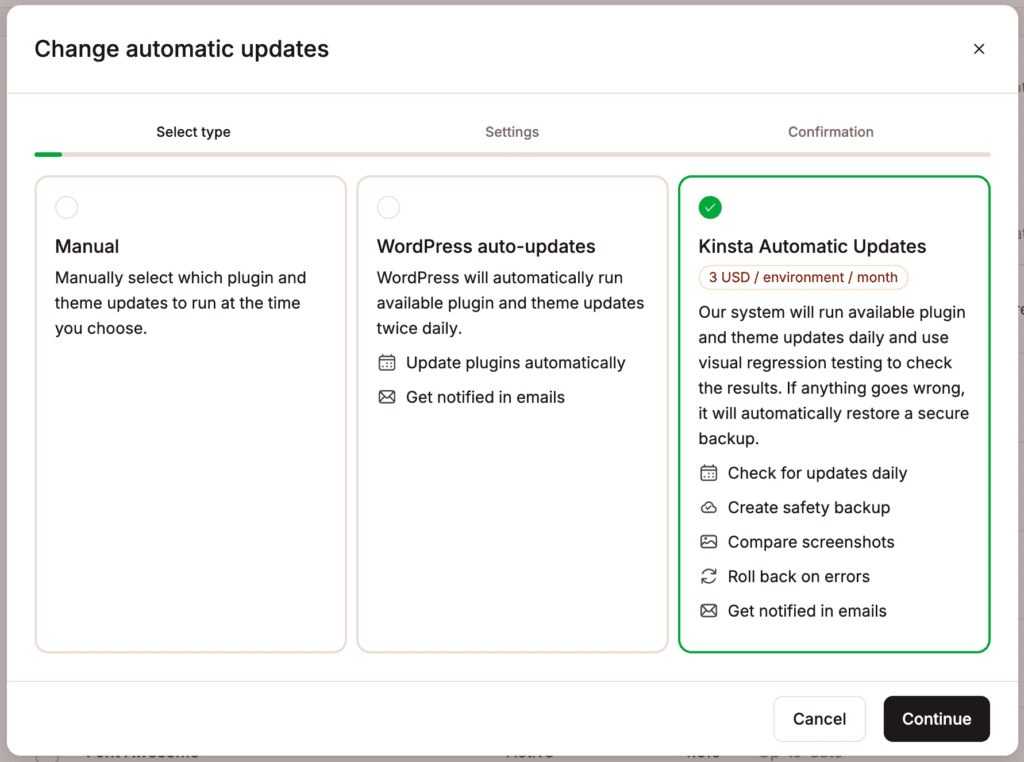
Task: Cancel the automatic updates change
Action: pos(819,718)
